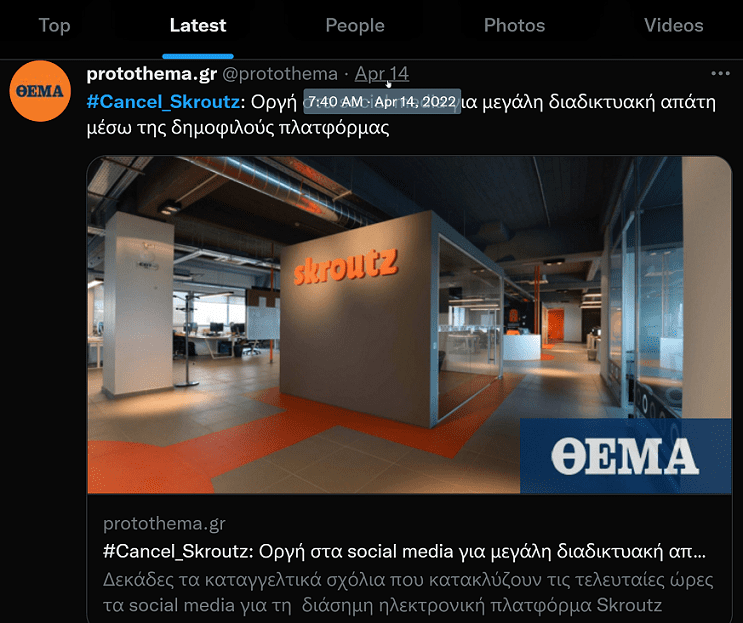743x623 pixels.
Task: Go to the Videos tab
Action: (673, 26)
